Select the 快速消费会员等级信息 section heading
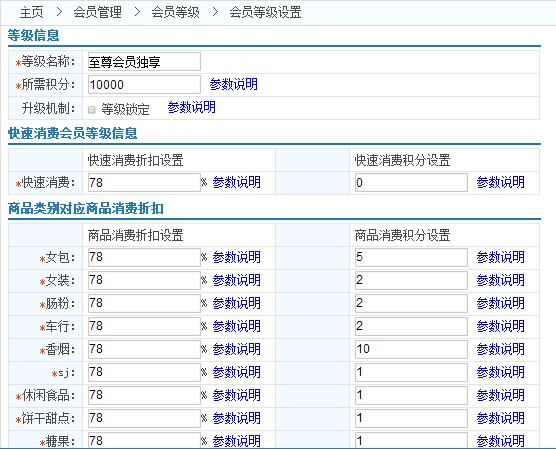This screenshot has width=556, height=449. coord(73,133)
